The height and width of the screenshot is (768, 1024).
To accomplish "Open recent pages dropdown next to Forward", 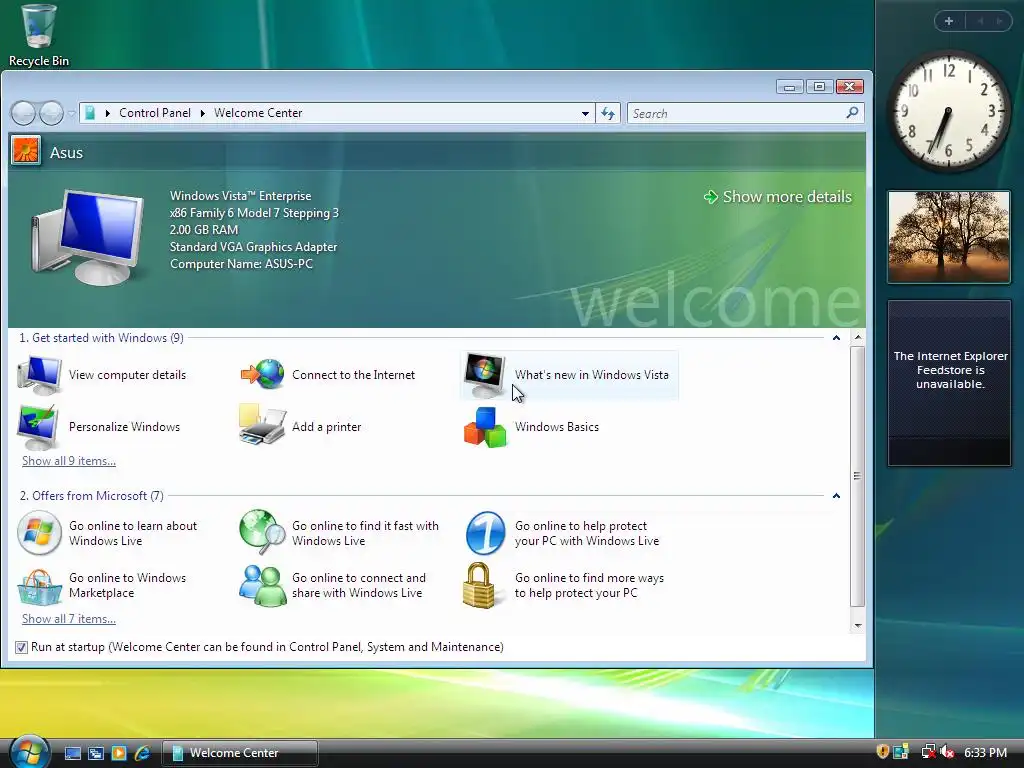I will 71,114.
